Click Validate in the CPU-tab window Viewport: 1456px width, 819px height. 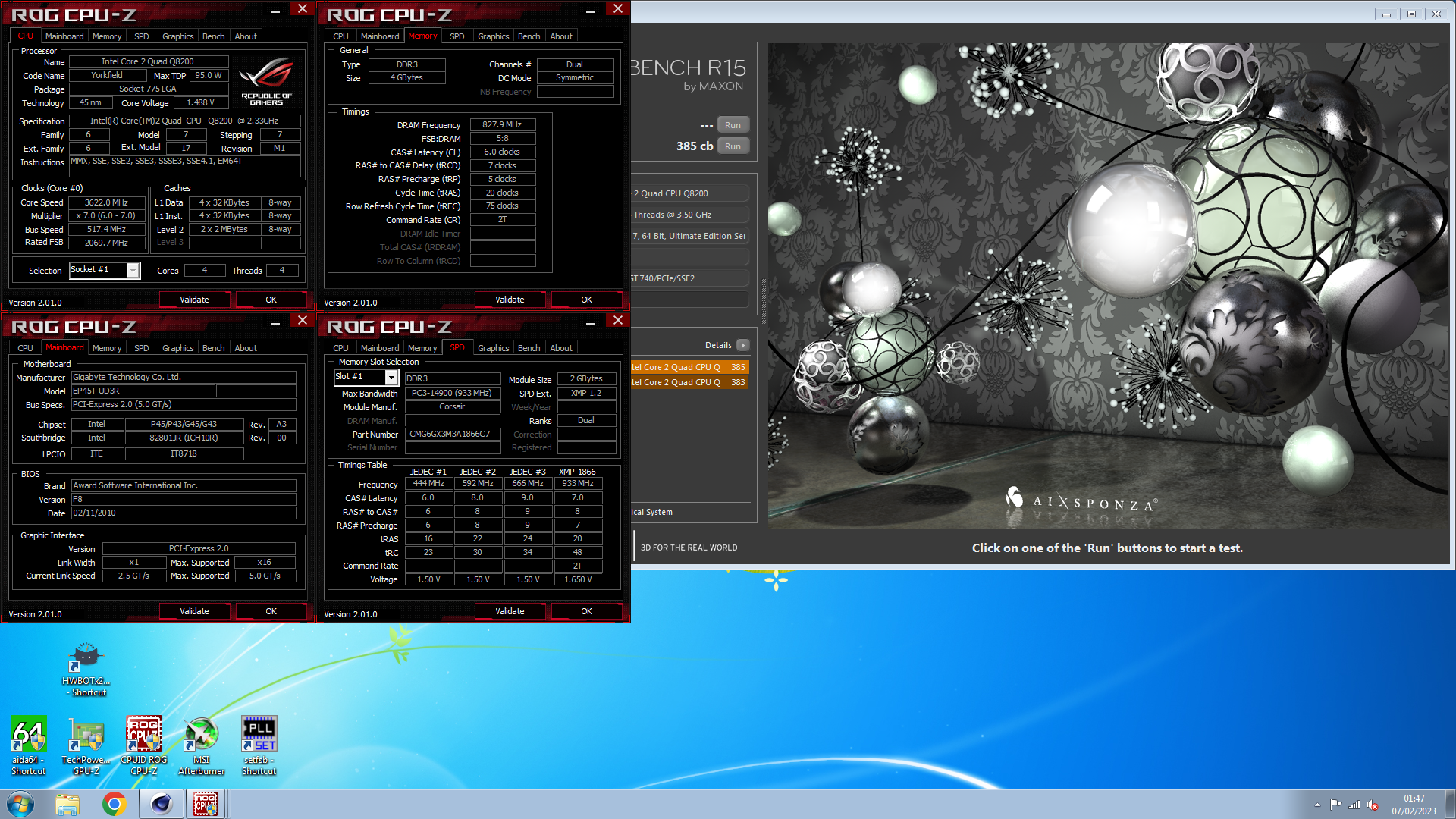194,300
